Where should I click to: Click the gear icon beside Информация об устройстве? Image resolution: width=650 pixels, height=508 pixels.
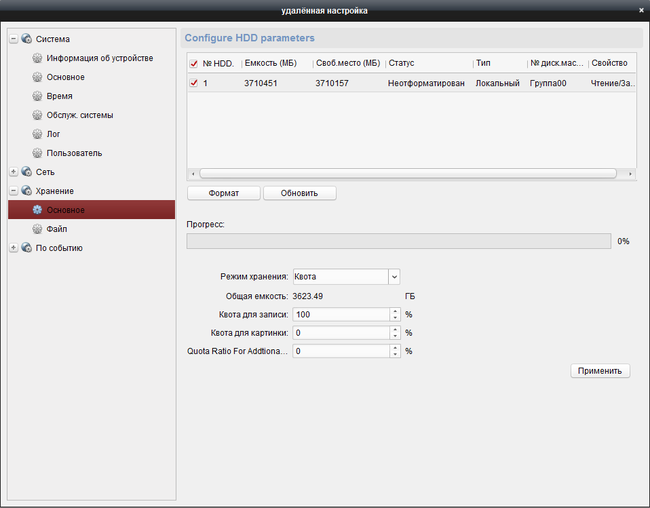click(x=37, y=58)
